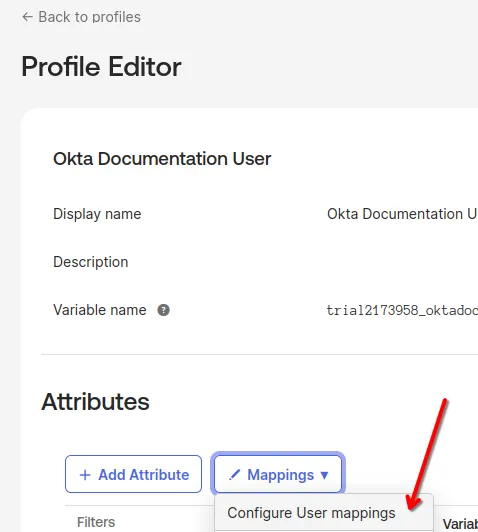This screenshot has width=478, height=532.
Task: Click the Display name value text
Action: [x=402, y=214]
